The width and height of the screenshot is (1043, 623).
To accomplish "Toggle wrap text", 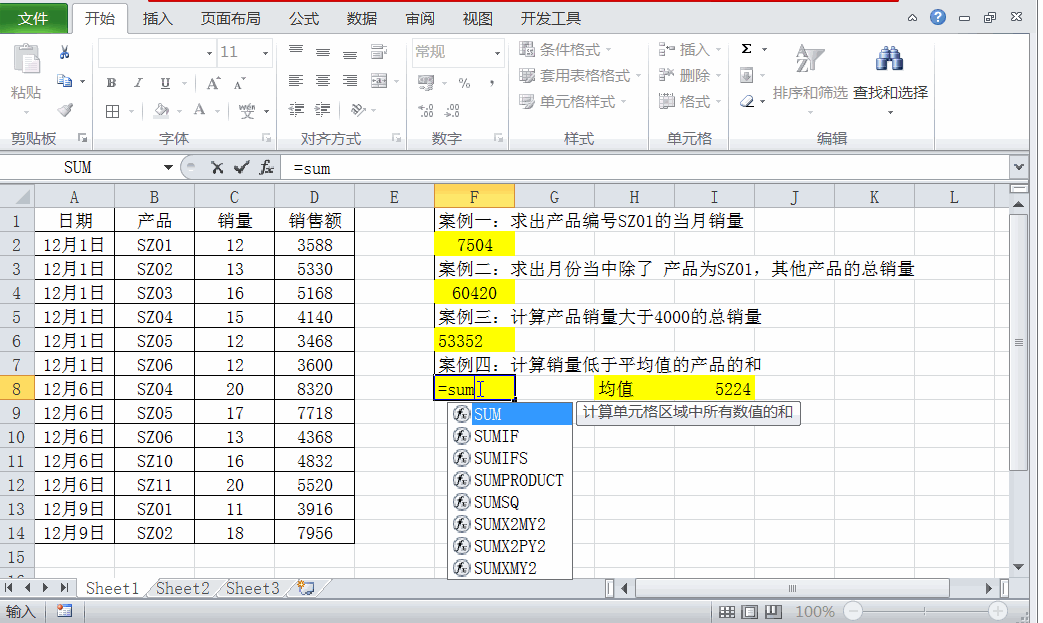I will pyautogui.click(x=378, y=52).
